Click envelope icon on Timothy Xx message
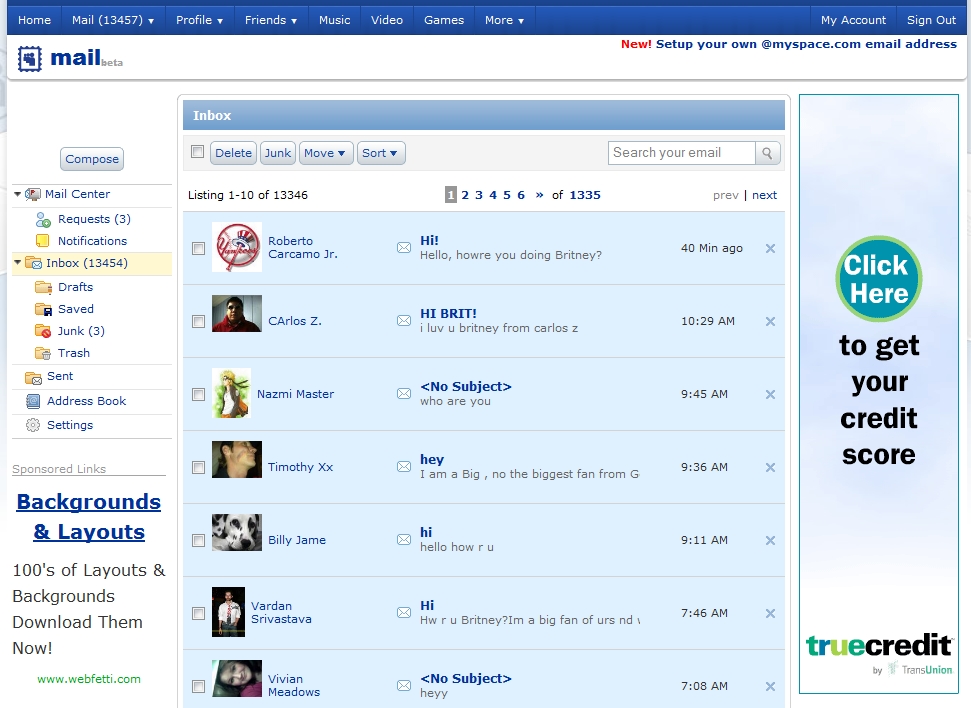This screenshot has height=708, width=971. (404, 467)
